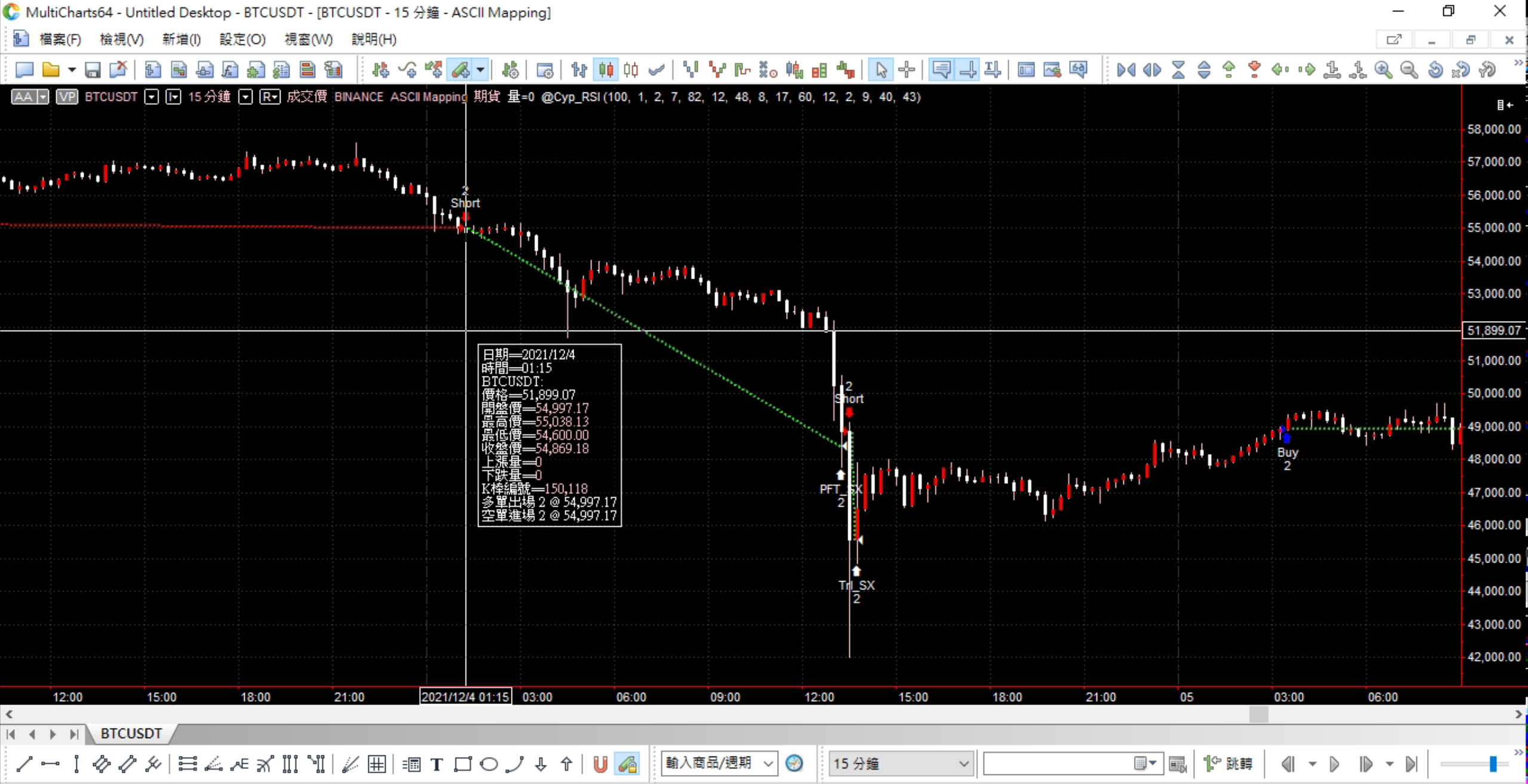Adjust the playback speed slider handle
The image size is (1528, 784).
click(x=1492, y=764)
